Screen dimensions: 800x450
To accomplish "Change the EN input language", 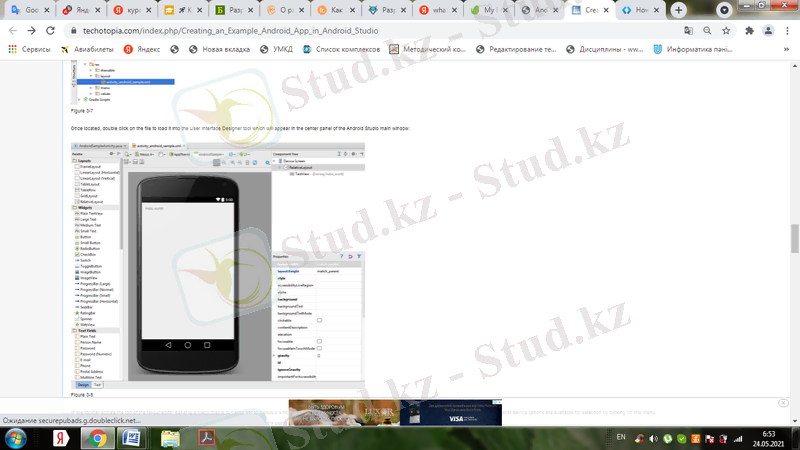I will coord(621,437).
